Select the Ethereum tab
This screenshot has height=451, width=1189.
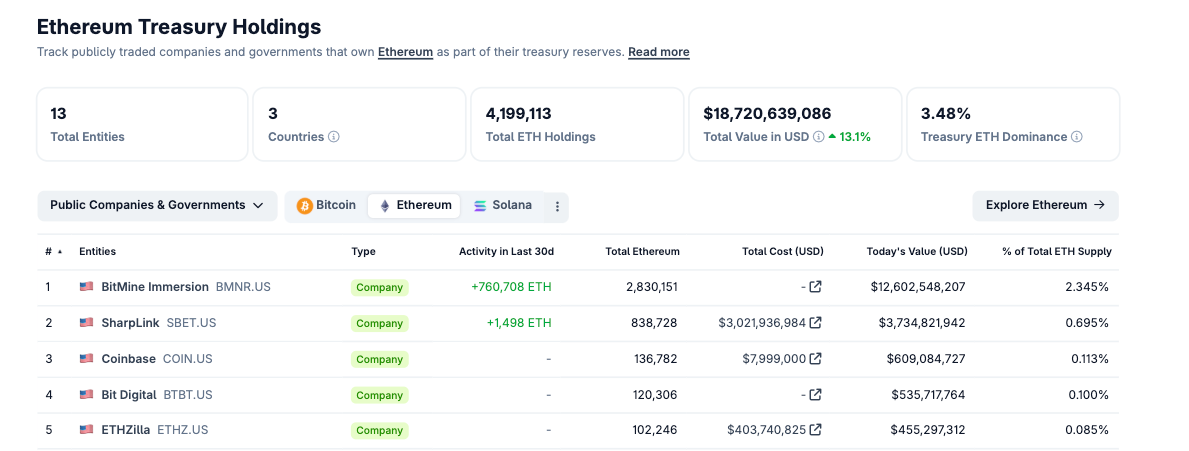point(414,205)
